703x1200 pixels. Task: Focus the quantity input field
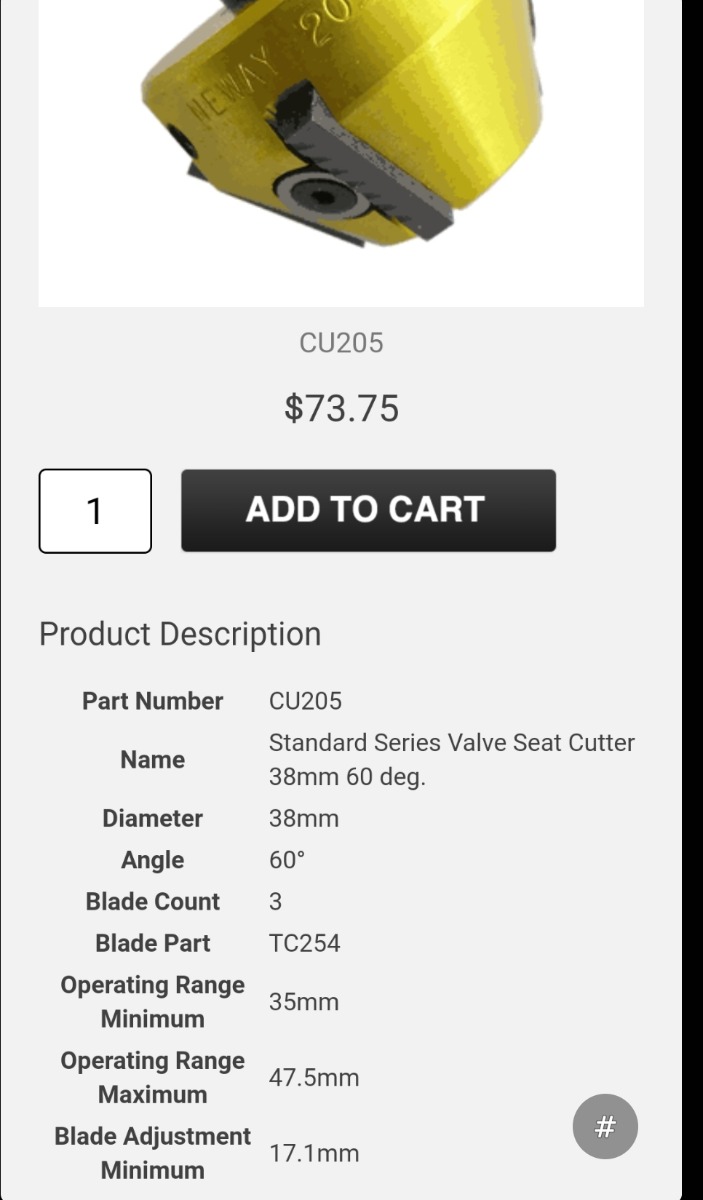pos(95,511)
